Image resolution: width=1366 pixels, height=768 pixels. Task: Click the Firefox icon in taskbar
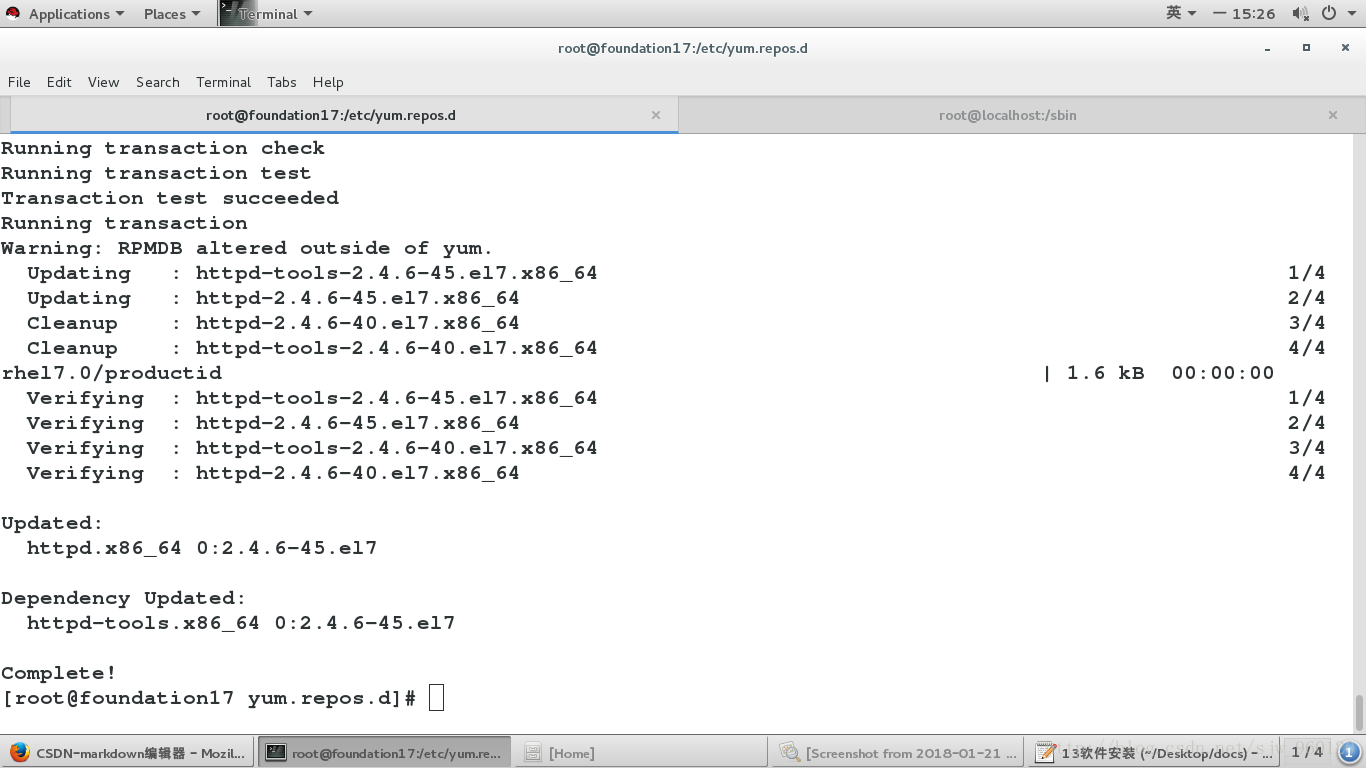[x=19, y=753]
